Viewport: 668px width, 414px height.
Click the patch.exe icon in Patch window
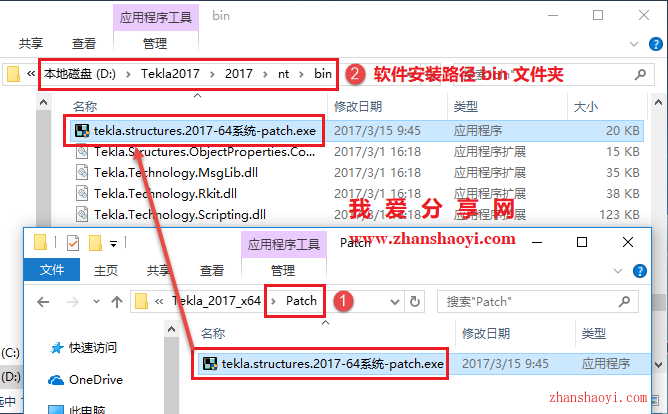click(x=210, y=364)
